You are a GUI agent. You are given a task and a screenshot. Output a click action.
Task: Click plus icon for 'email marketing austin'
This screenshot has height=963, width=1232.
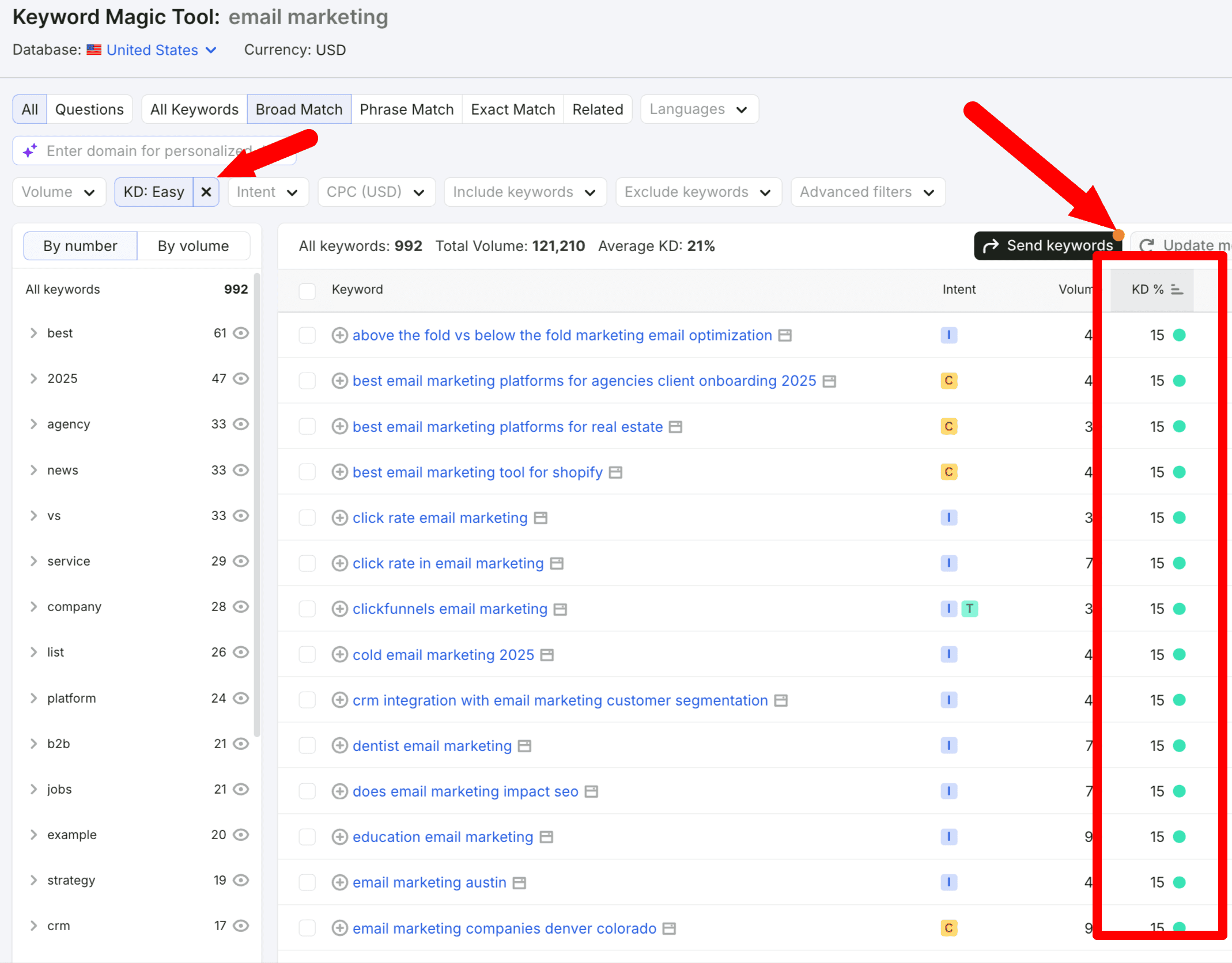(339, 882)
